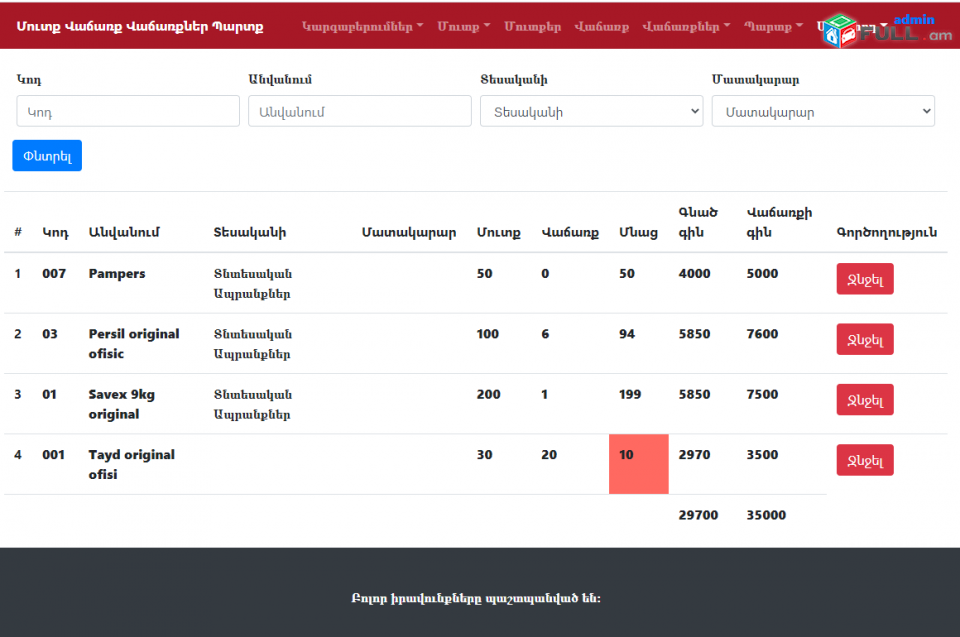Open the Կարգաբերումներ dropdown menu
The width and height of the screenshot is (960, 637).
click(362, 26)
